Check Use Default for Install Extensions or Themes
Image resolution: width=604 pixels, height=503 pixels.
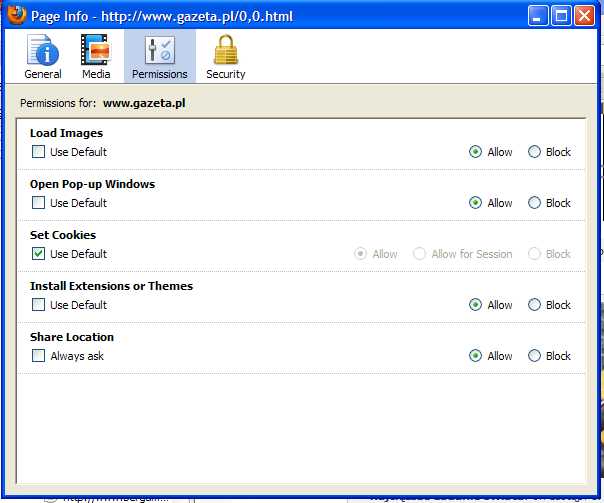38,305
